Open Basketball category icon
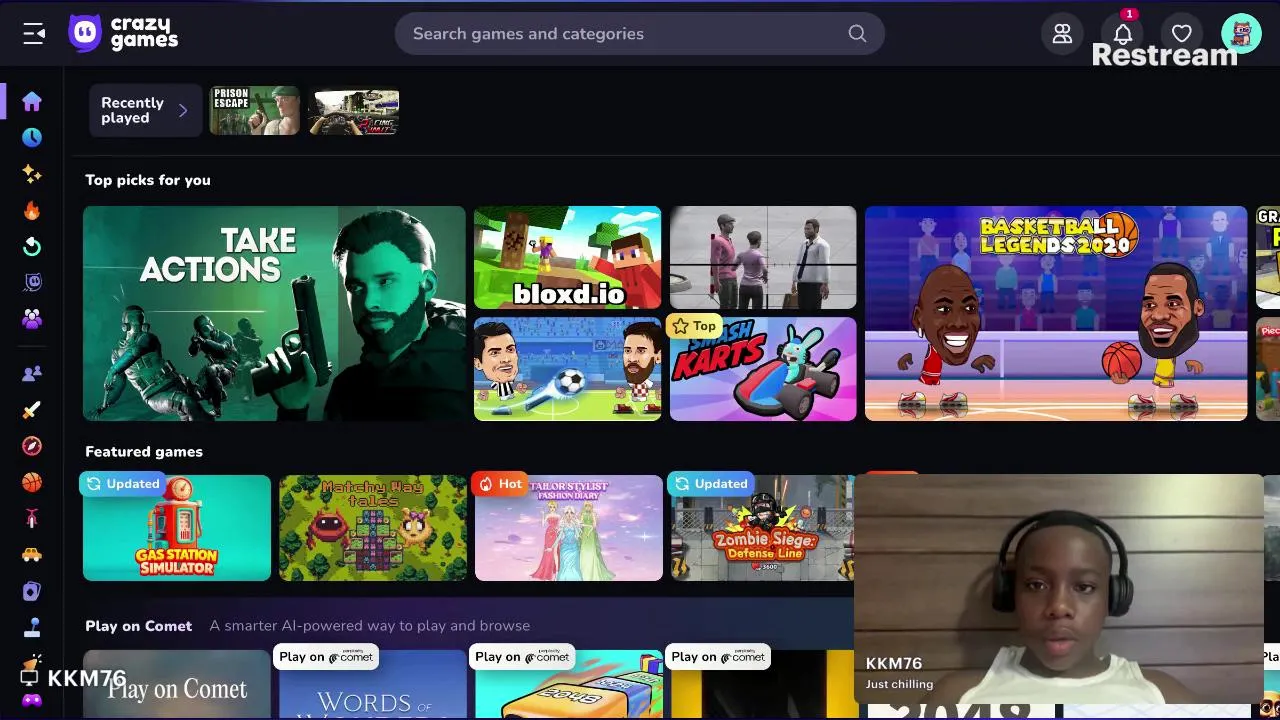The width and height of the screenshot is (1280, 720). 32,482
